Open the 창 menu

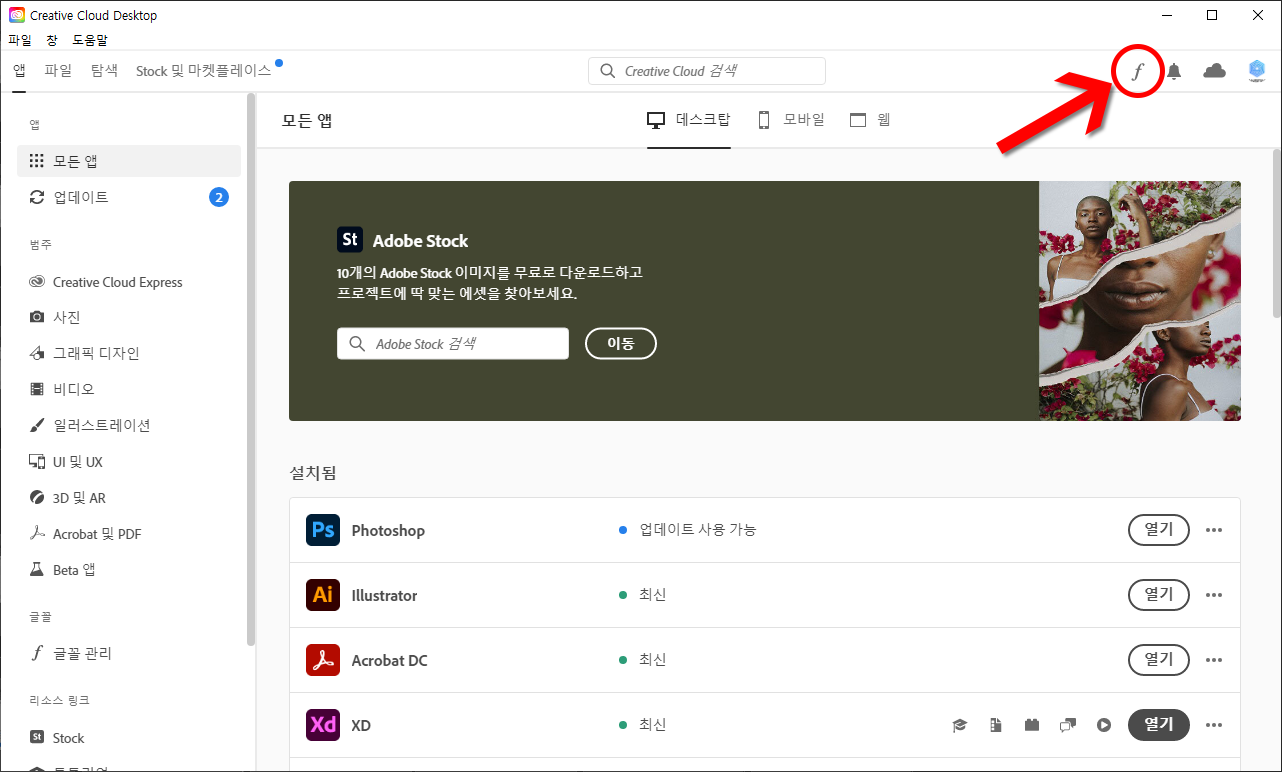pyautogui.click(x=52, y=40)
